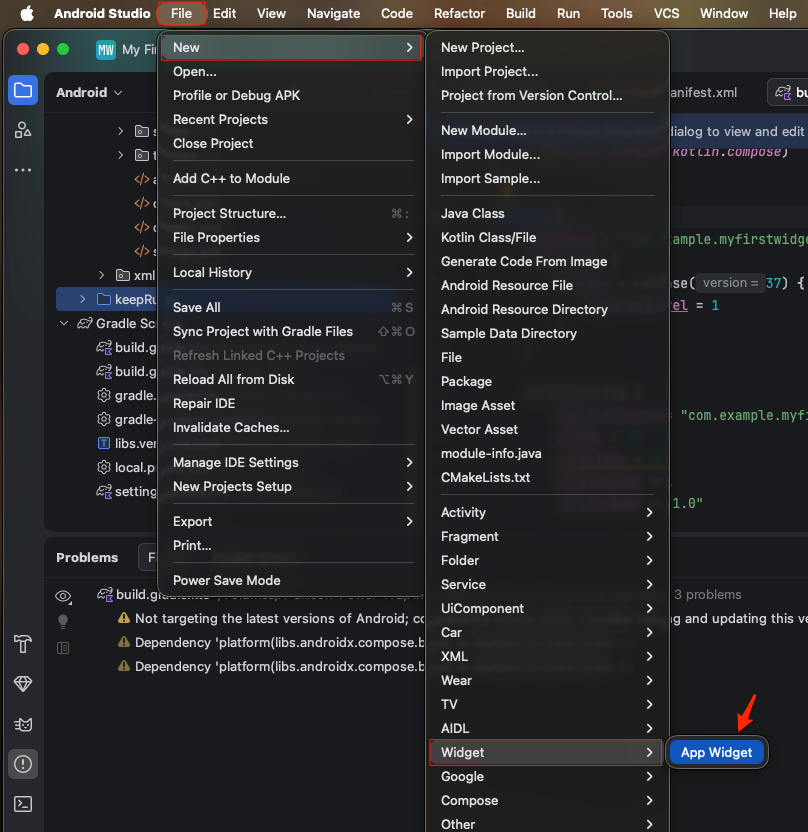Open the Edit menu
This screenshot has width=808, height=832.
click(224, 13)
